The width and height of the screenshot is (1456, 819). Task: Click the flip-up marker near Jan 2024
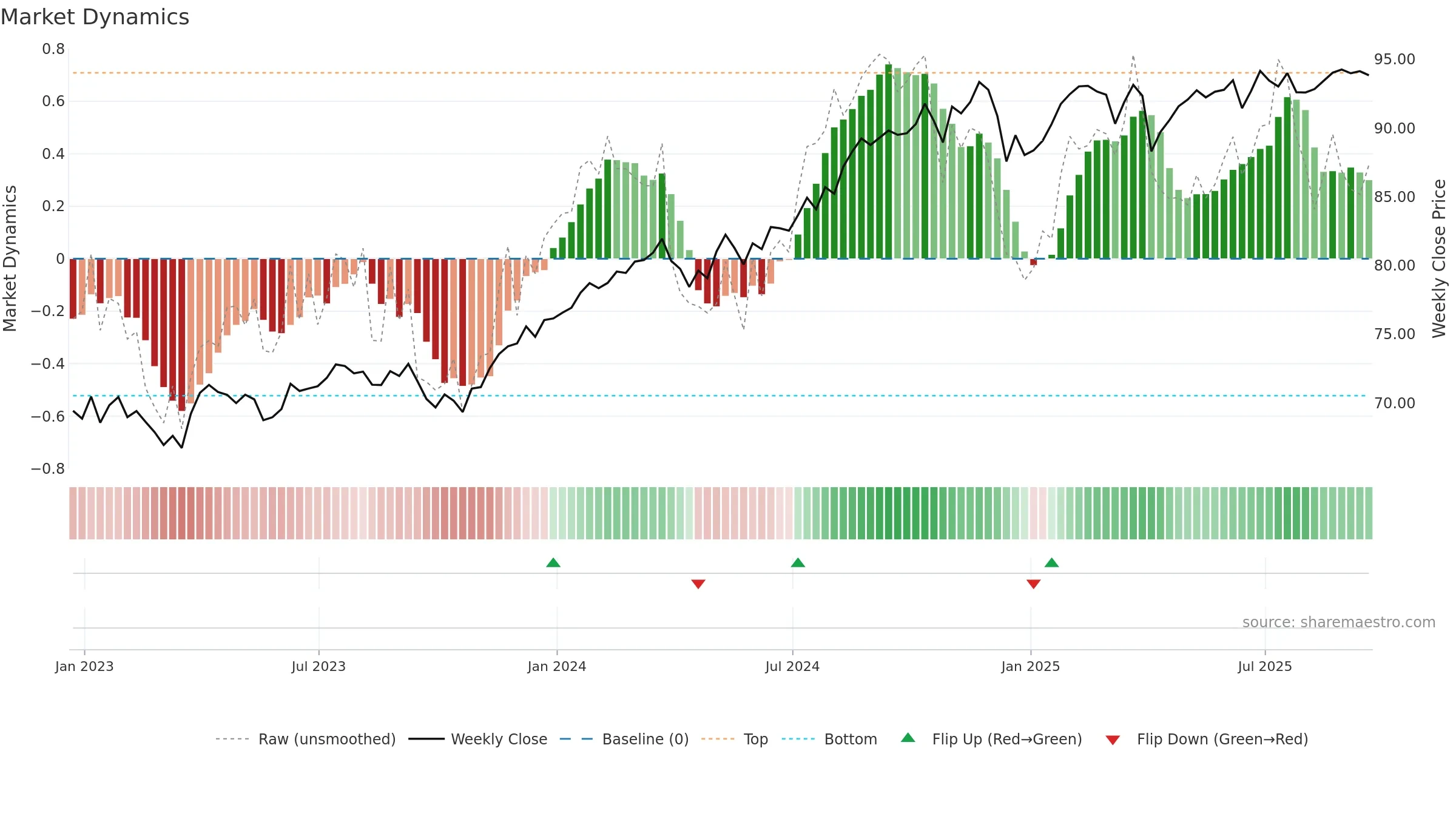coord(553,562)
